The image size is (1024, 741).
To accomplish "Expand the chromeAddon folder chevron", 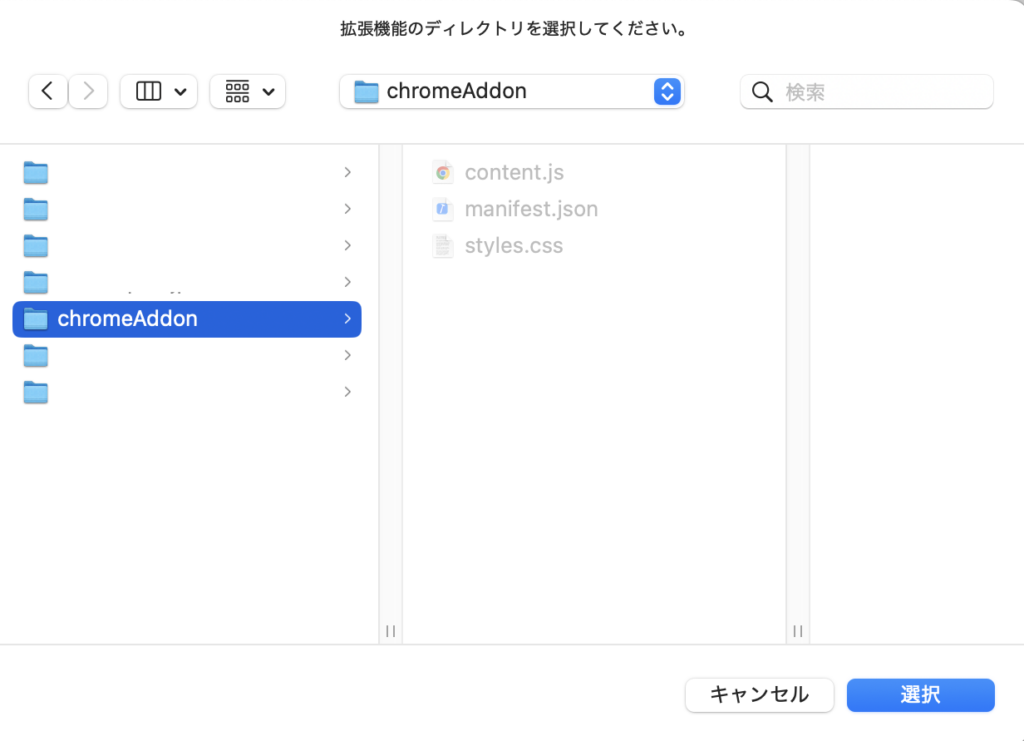I will [347, 319].
